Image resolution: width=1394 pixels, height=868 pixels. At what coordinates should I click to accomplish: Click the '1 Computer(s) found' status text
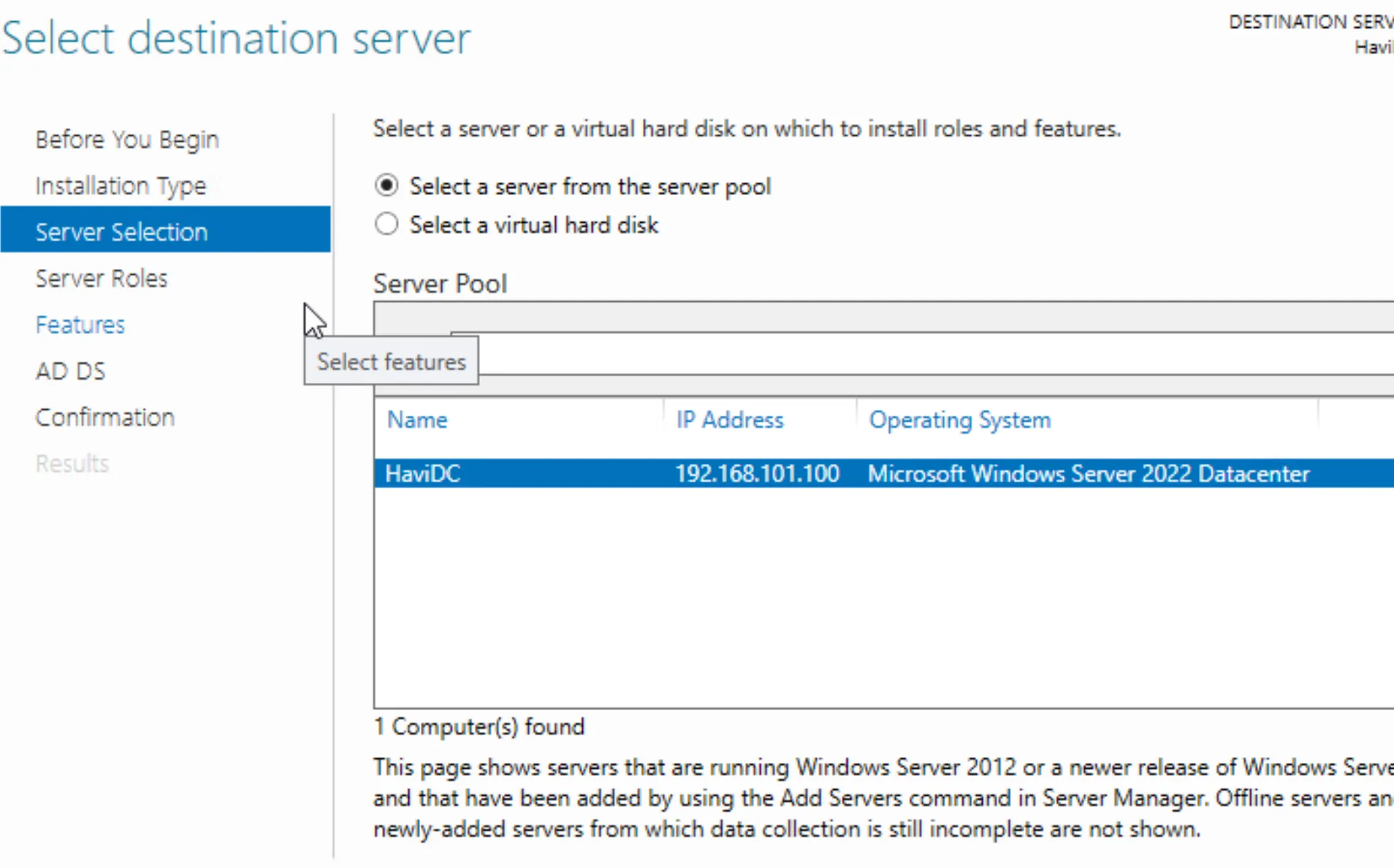(479, 726)
